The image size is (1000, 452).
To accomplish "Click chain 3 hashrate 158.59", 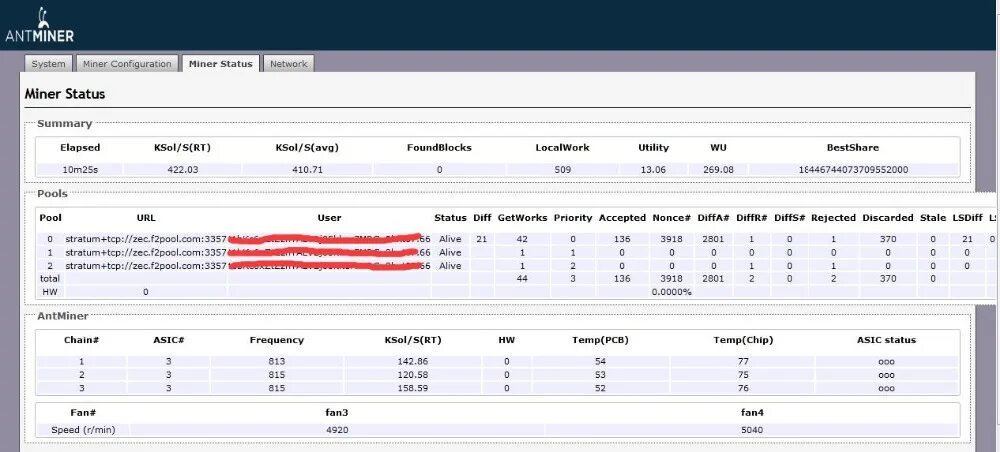I will click(x=413, y=388).
